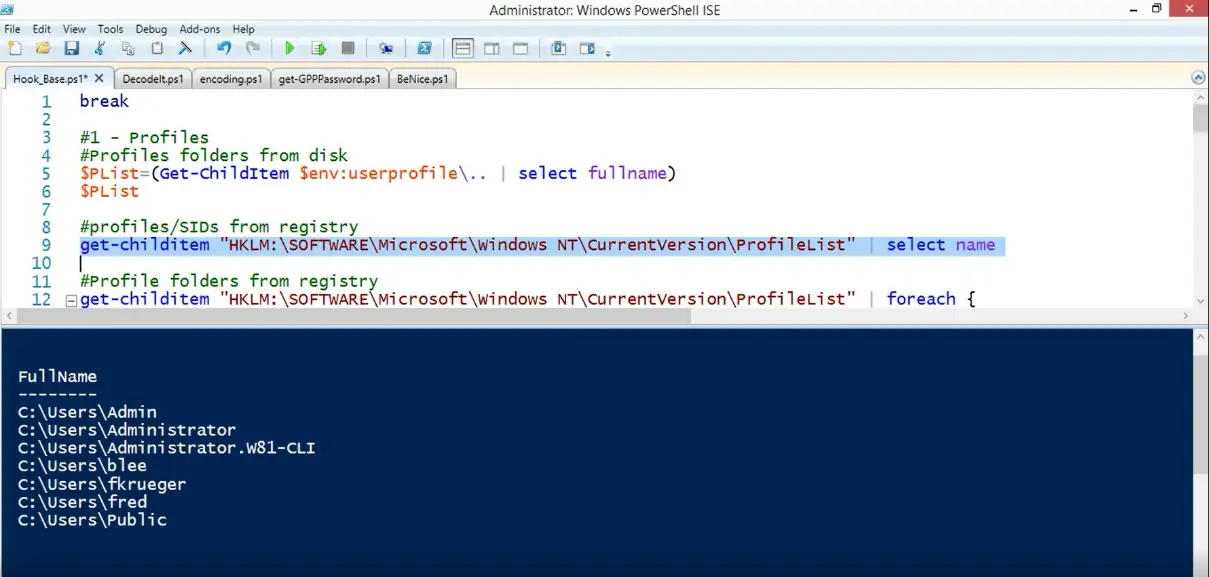Close the Hook_Base.ps1 tab
The image size is (1209, 577).
pyautogui.click(x=98, y=78)
